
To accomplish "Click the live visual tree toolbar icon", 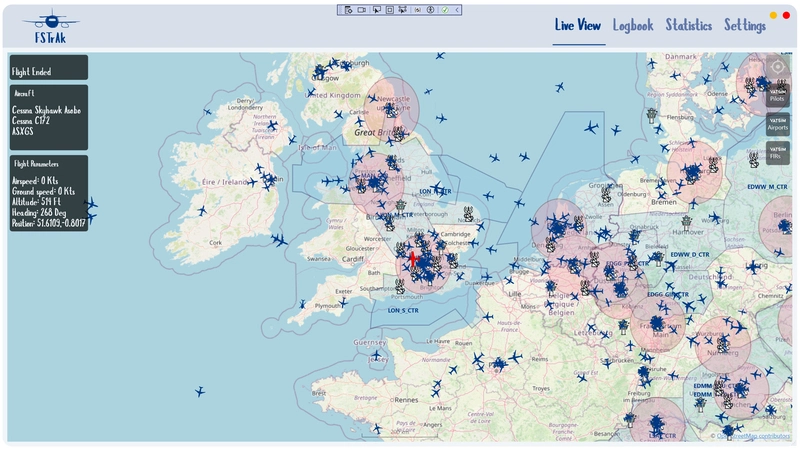I will (x=348, y=10).
